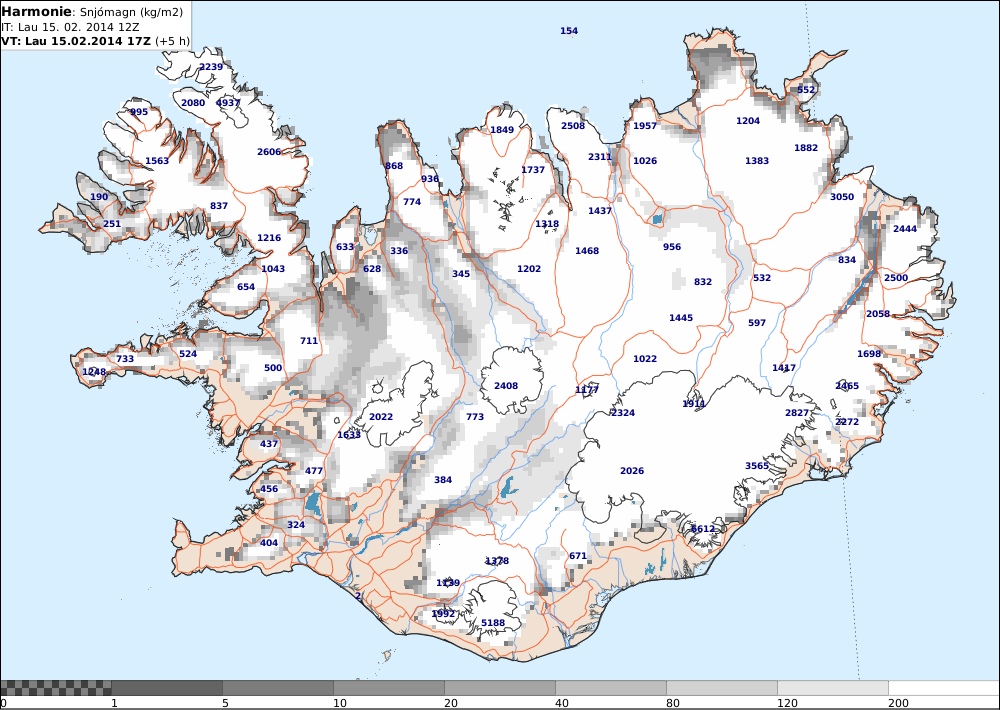Pick the 120–200 very light legend swatch
The width and height of the screenshot is (1000, 710).
(x=833, y=688)
